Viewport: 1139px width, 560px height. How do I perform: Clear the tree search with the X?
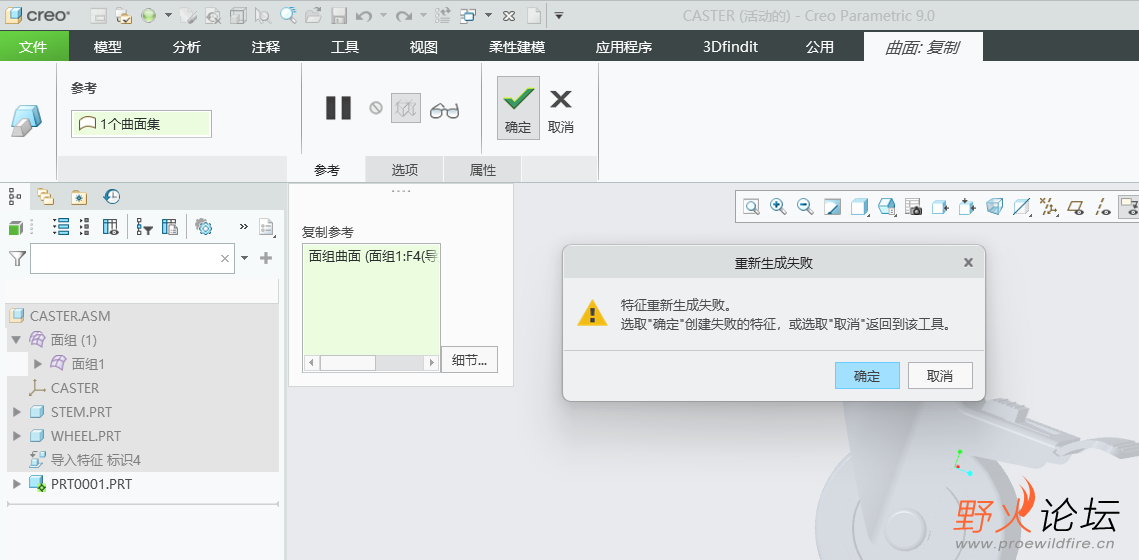coord(224,258)
